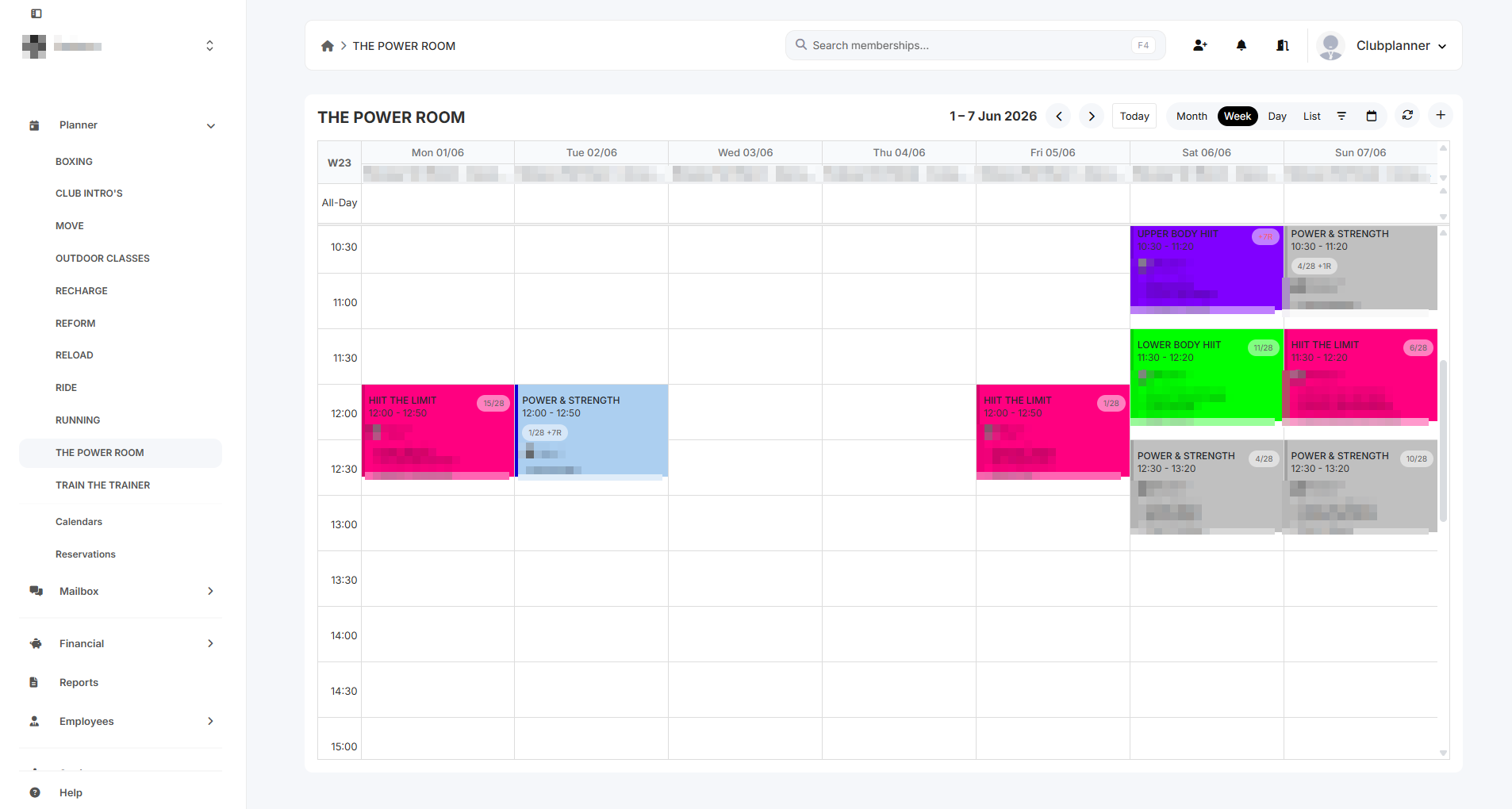Open the Help label
The height and width of the screenshot is (809, 1512).
(x=71, y=792)
